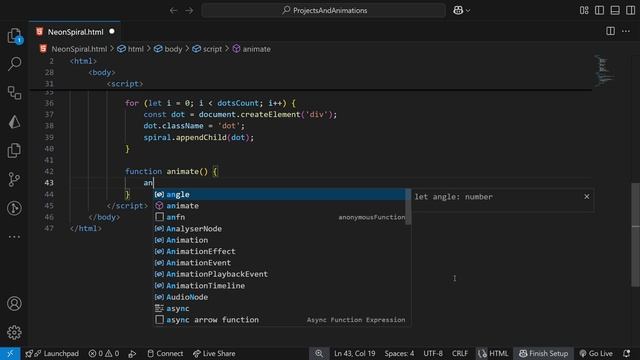
Task: Click Ln 43, Col 19 position indicator
Action: click(x=354, y=353)
